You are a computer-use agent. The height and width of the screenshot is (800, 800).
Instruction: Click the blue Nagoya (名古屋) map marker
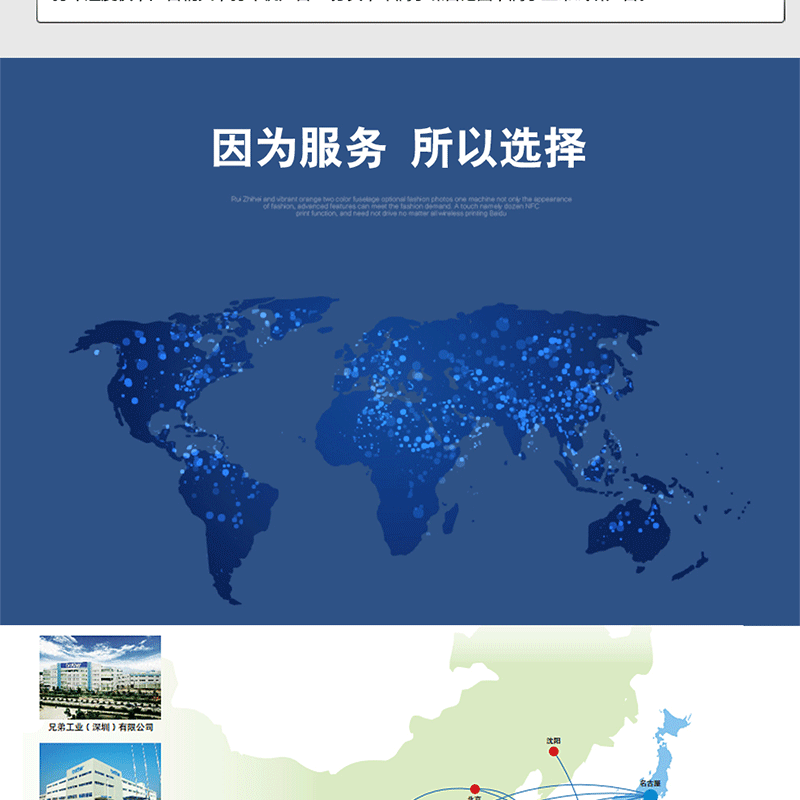[650, 794]
